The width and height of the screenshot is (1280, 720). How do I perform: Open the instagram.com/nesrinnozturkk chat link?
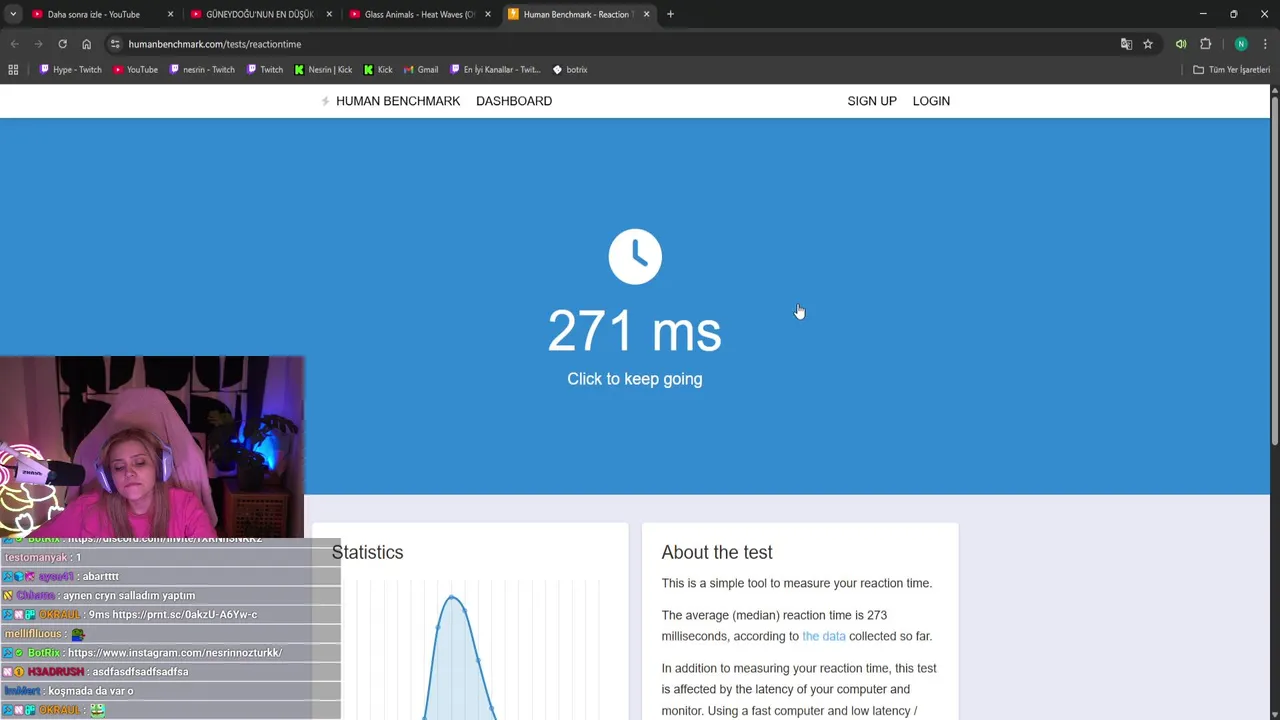click(175, 652)
